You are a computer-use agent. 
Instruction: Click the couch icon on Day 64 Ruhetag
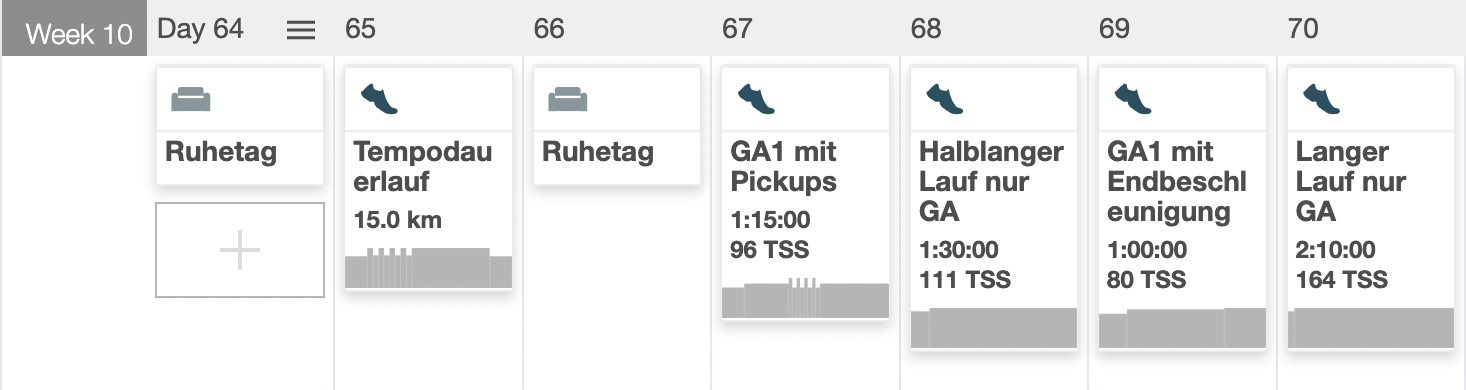coord(191,99)
